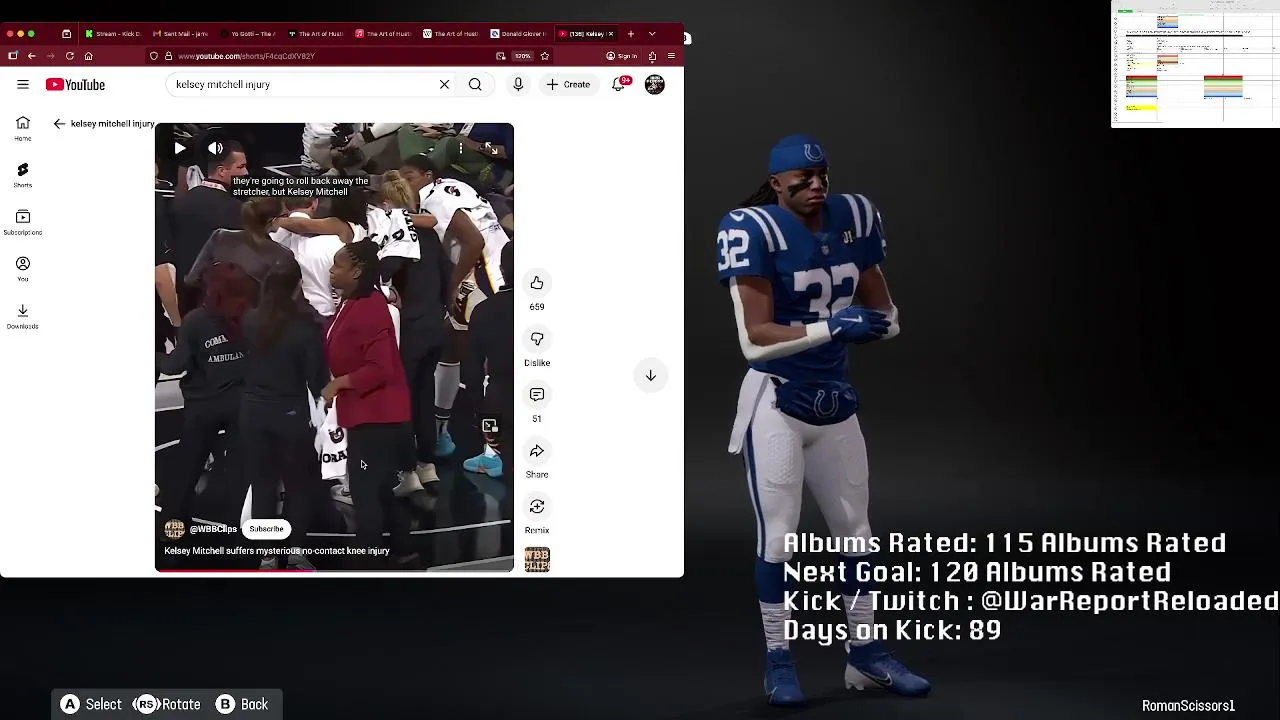Open the spreadsheet thumbnail window

click(1195, 64)
